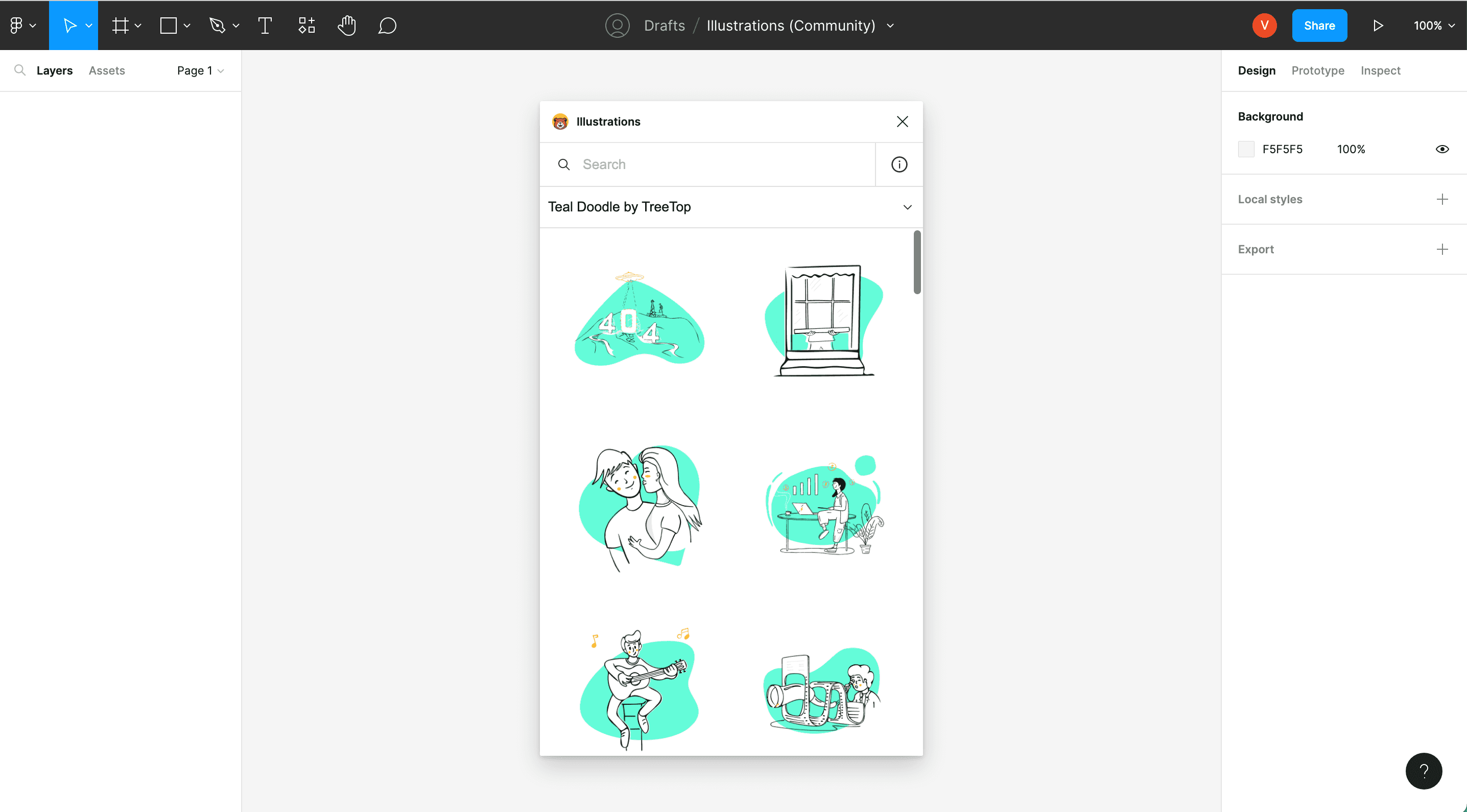Expand the Teal Doodle by TreeTop list
Viewport: 1467px width, 812px height.
pos(907,207)
